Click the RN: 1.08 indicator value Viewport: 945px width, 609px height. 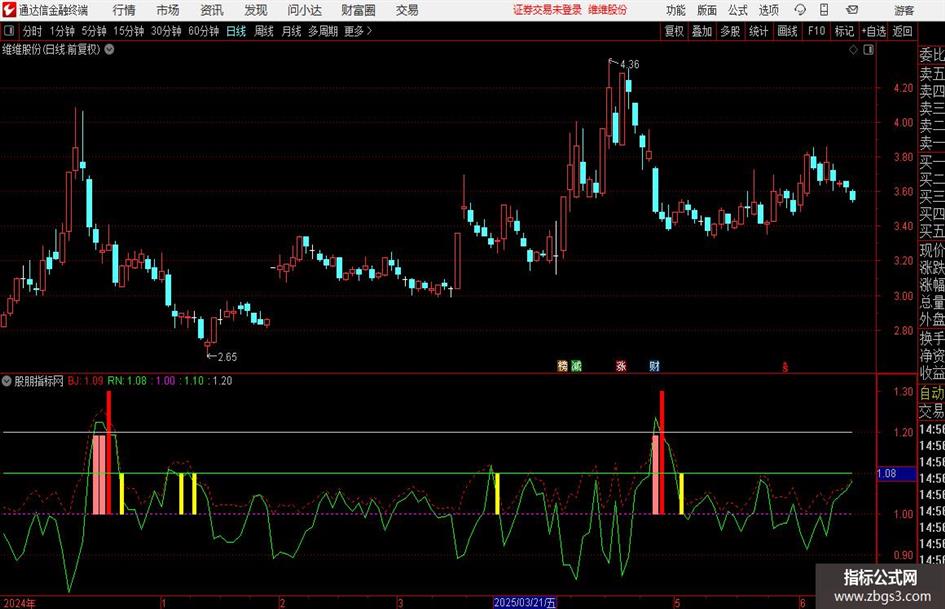(x=127, y=380)
